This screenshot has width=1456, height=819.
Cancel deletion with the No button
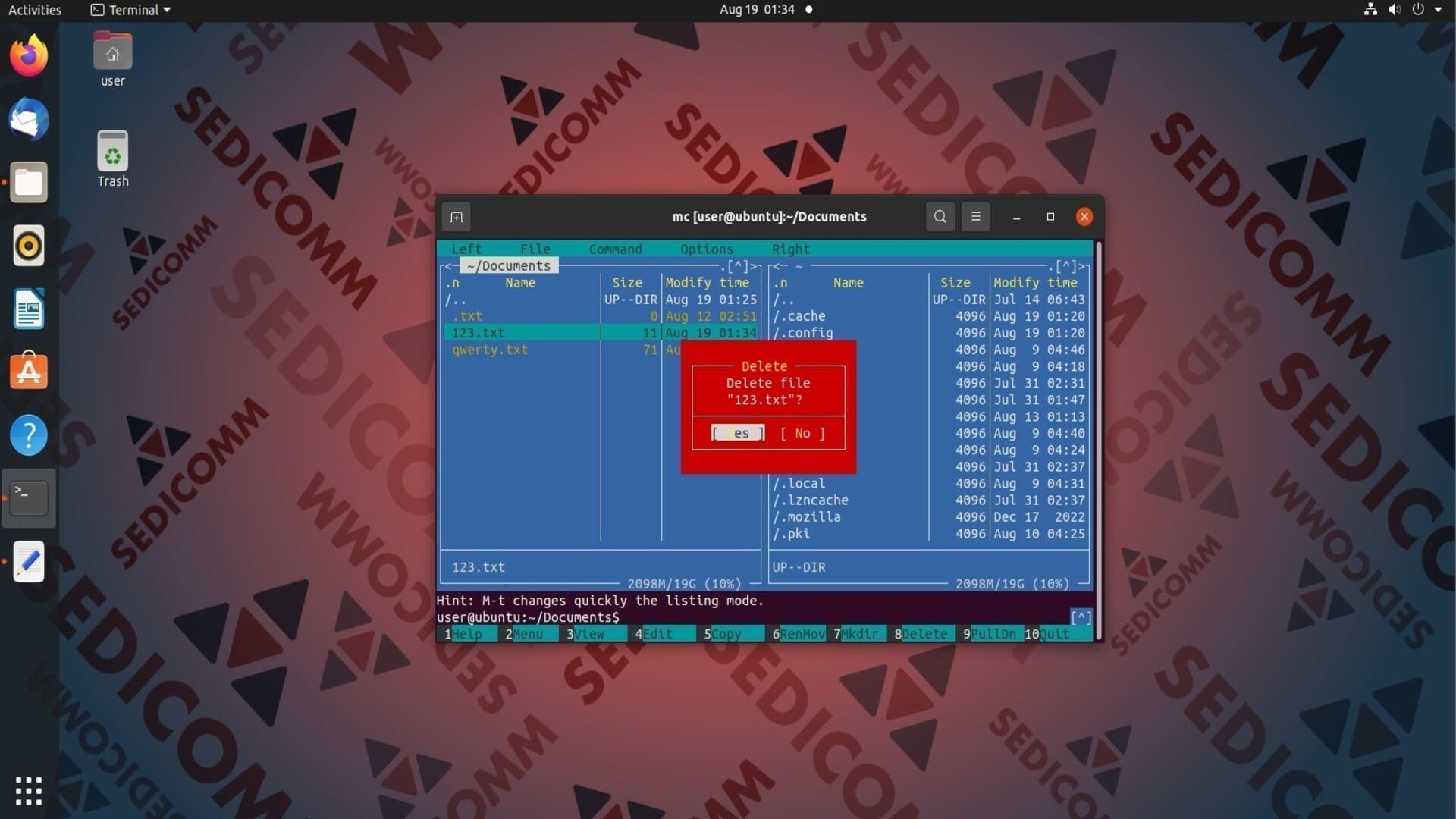pos(802,433)
